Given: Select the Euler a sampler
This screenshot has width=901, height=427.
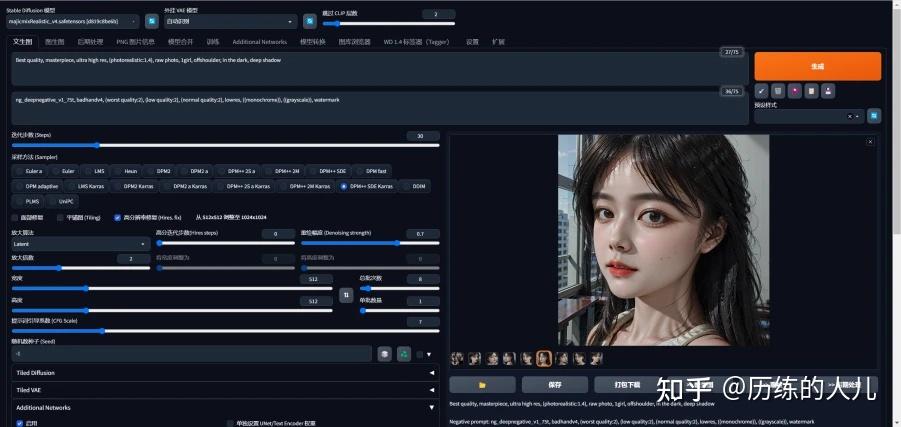Looking at the screenshot, I should pyautogui.click(x=29, y=171).
